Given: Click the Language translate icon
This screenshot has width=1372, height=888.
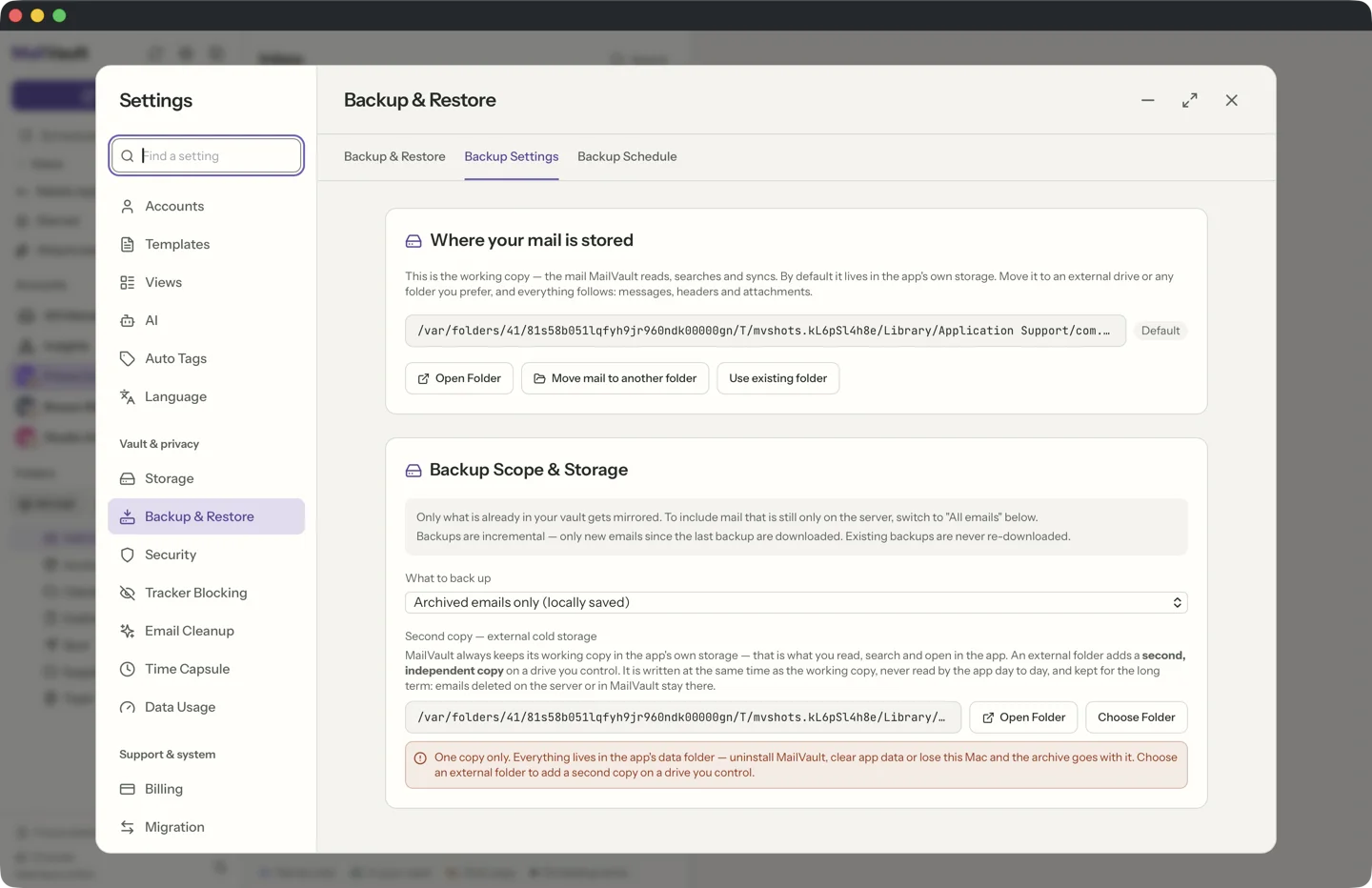Looking at the screenshot, I should tap(128, 396).
